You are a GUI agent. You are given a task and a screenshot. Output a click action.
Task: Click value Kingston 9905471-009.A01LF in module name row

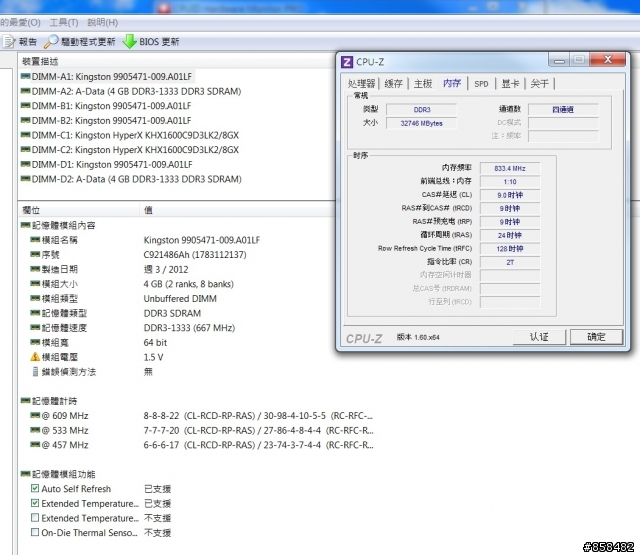click(202, 240)
